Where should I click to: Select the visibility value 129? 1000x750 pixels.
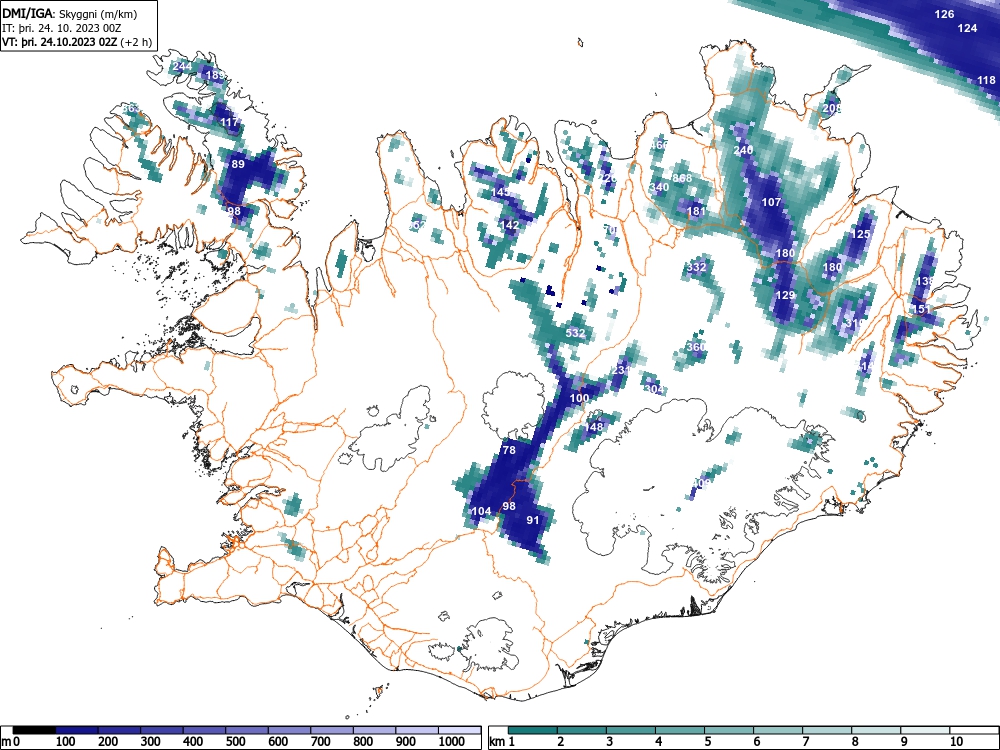(786, 295)
